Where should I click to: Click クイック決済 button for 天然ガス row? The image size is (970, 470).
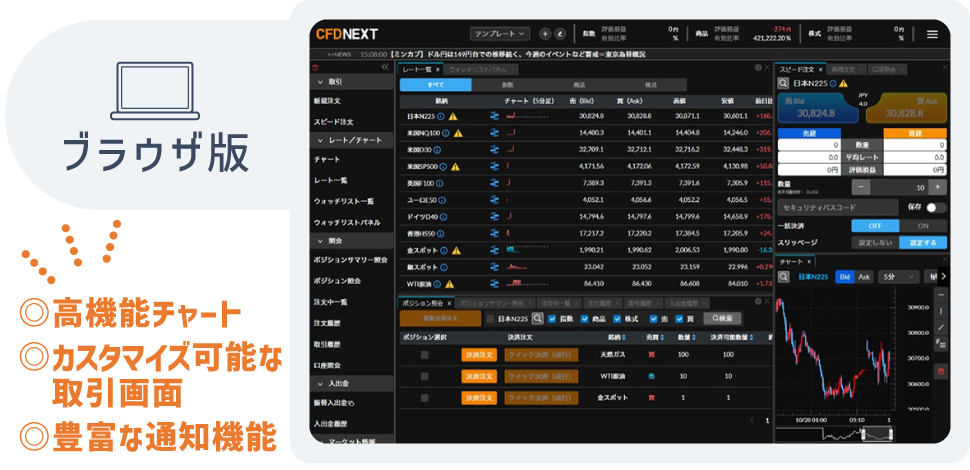click(x=541, y=355)
